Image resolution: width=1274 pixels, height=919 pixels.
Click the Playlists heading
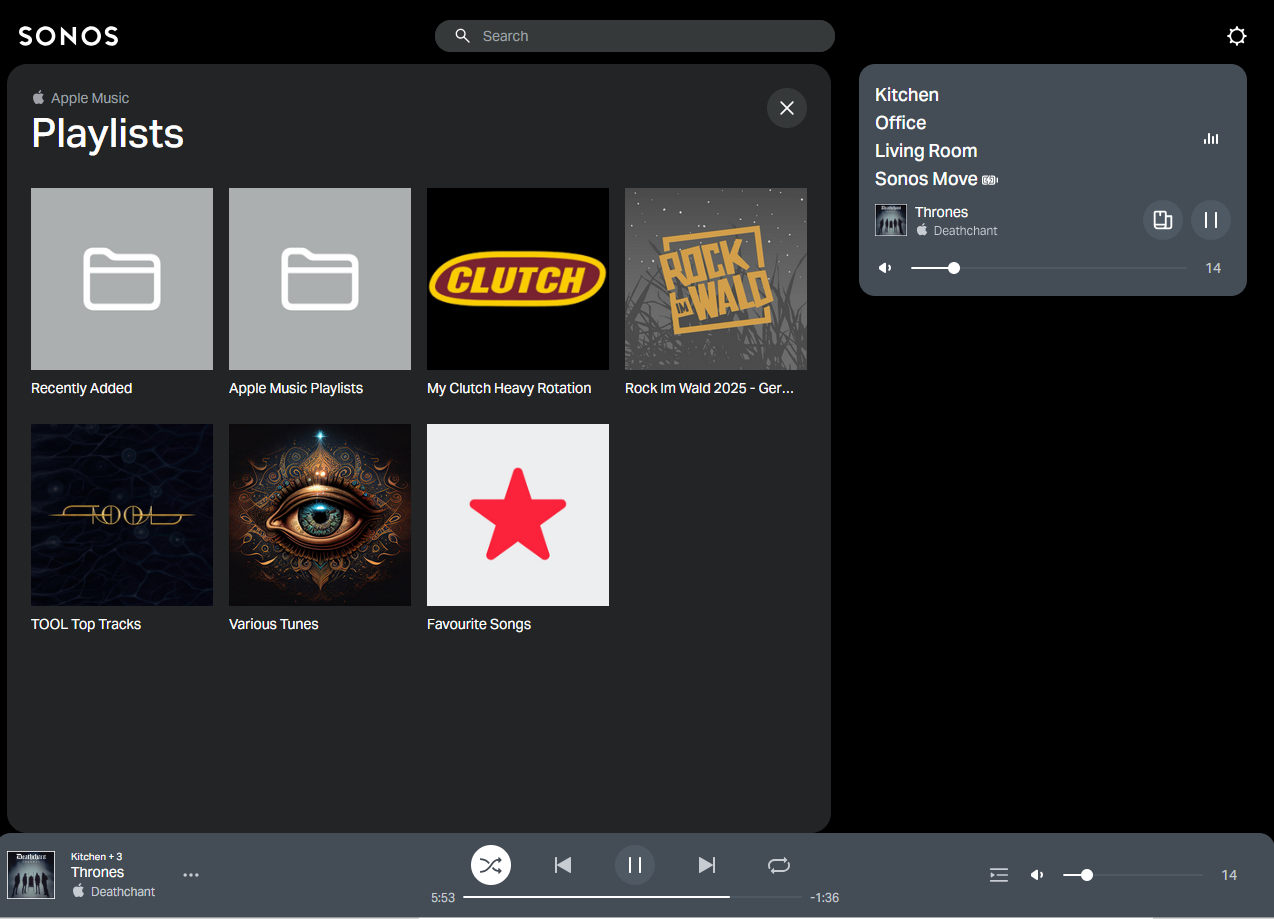click(x=108, y=133)
